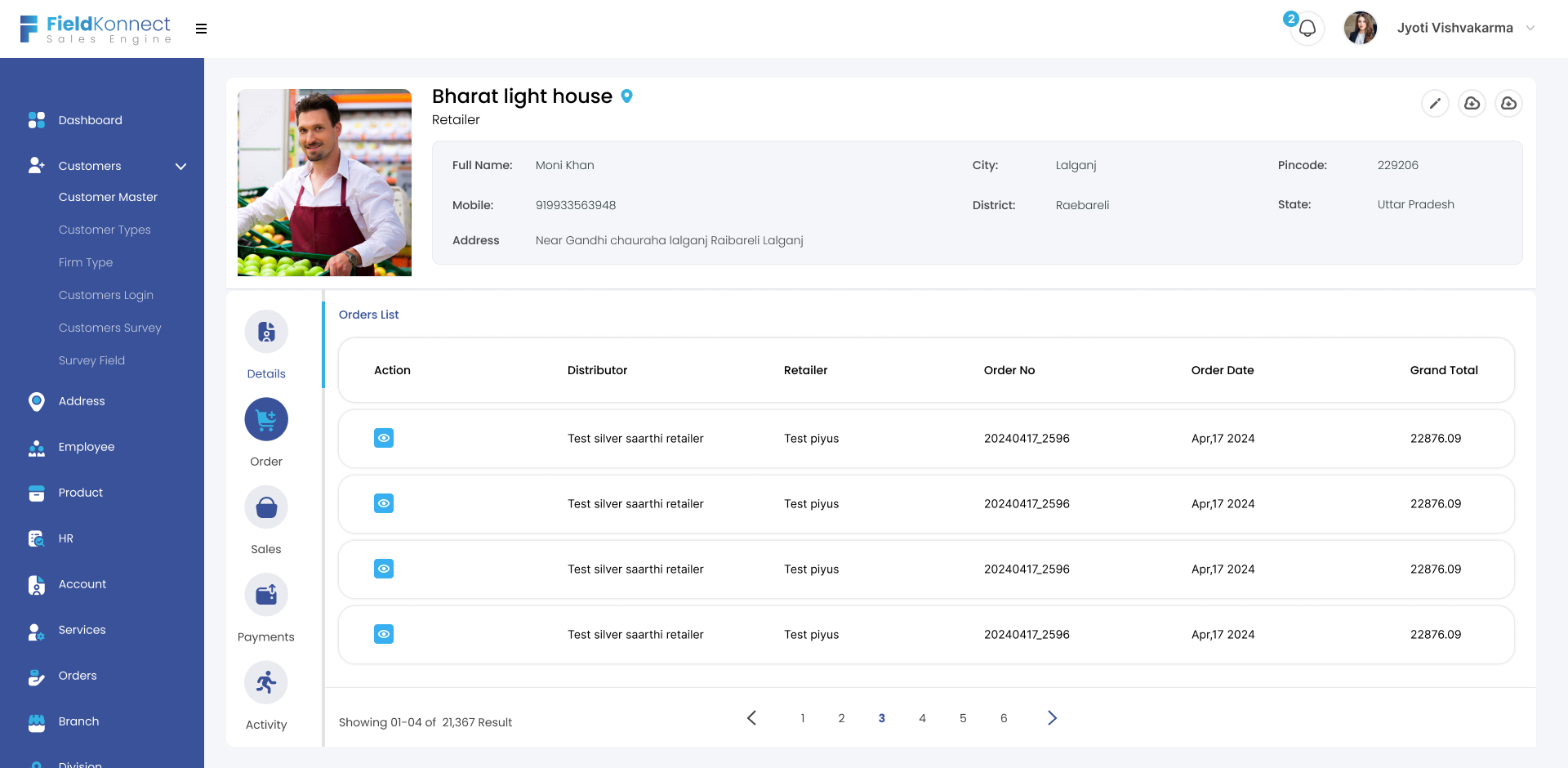Toggle the hamburger sidebar menu
This screenshot has width=1568, height=768.
point(201,29)
